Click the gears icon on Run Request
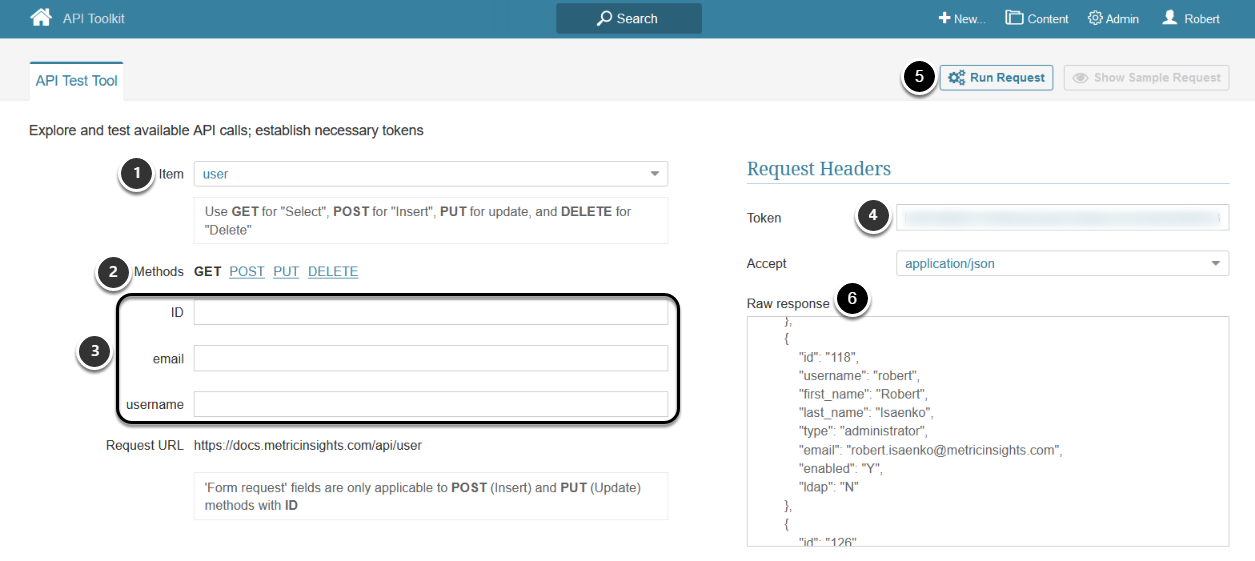Screen dimensions: 1255x561 click(957, 78)
